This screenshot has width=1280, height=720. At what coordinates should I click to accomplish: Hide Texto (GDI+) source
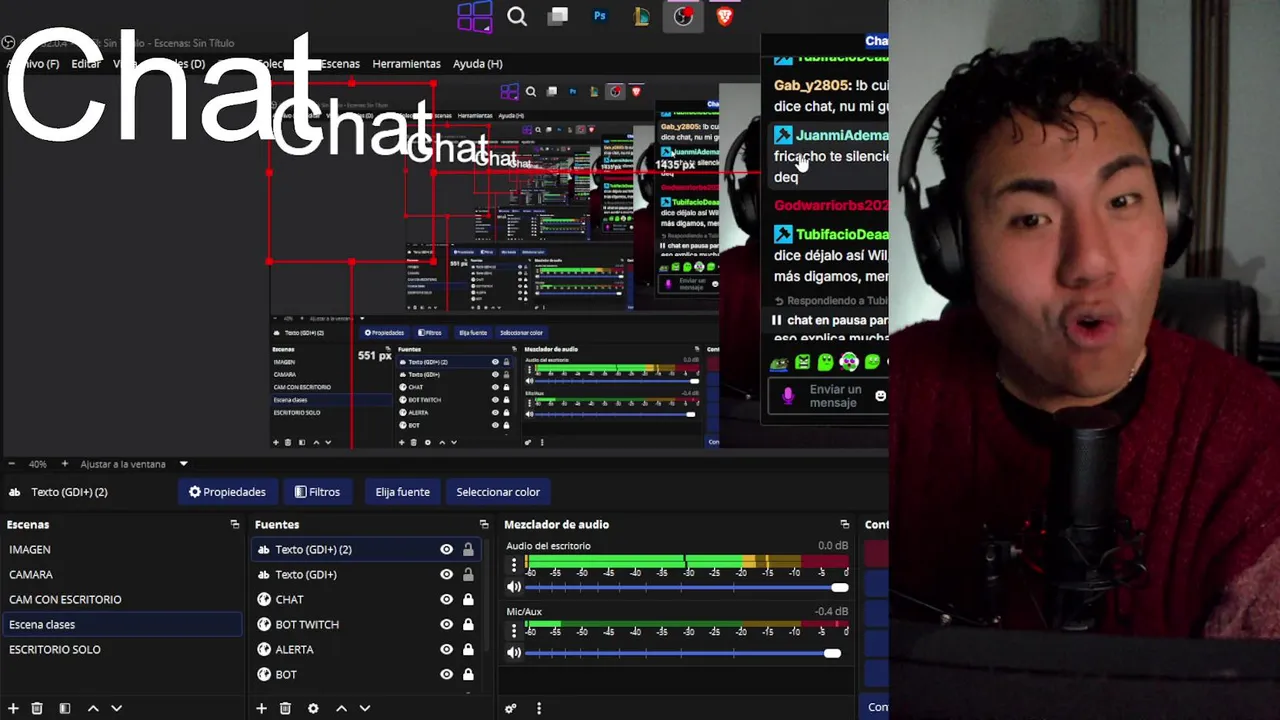point(446,574)
